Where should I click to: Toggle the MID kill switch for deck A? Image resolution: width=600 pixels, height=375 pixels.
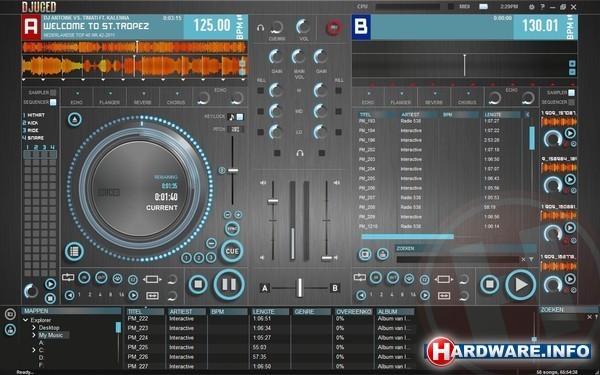tap(261, 111)
